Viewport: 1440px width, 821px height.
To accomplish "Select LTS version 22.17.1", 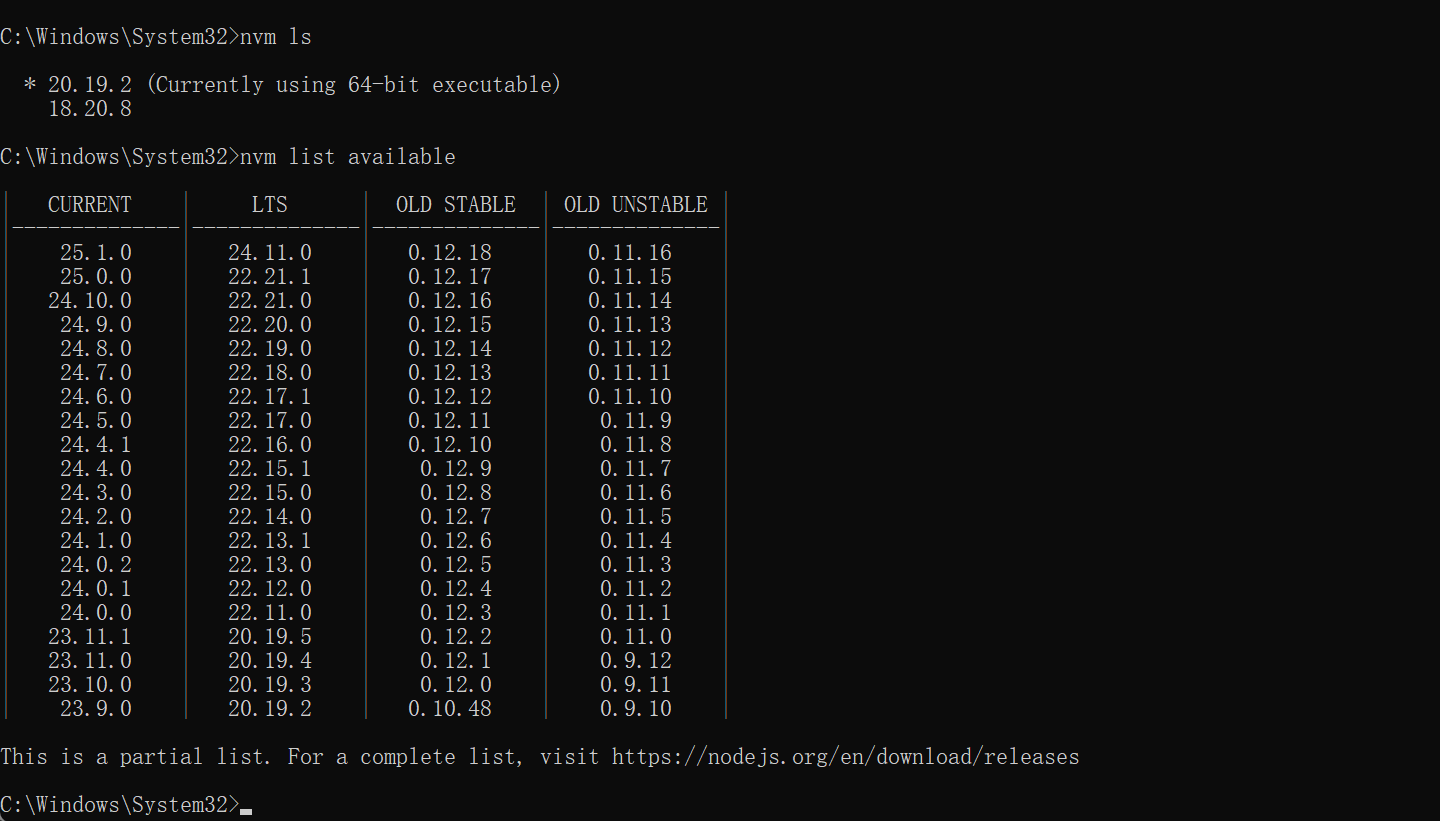I will tap(270, 397).
